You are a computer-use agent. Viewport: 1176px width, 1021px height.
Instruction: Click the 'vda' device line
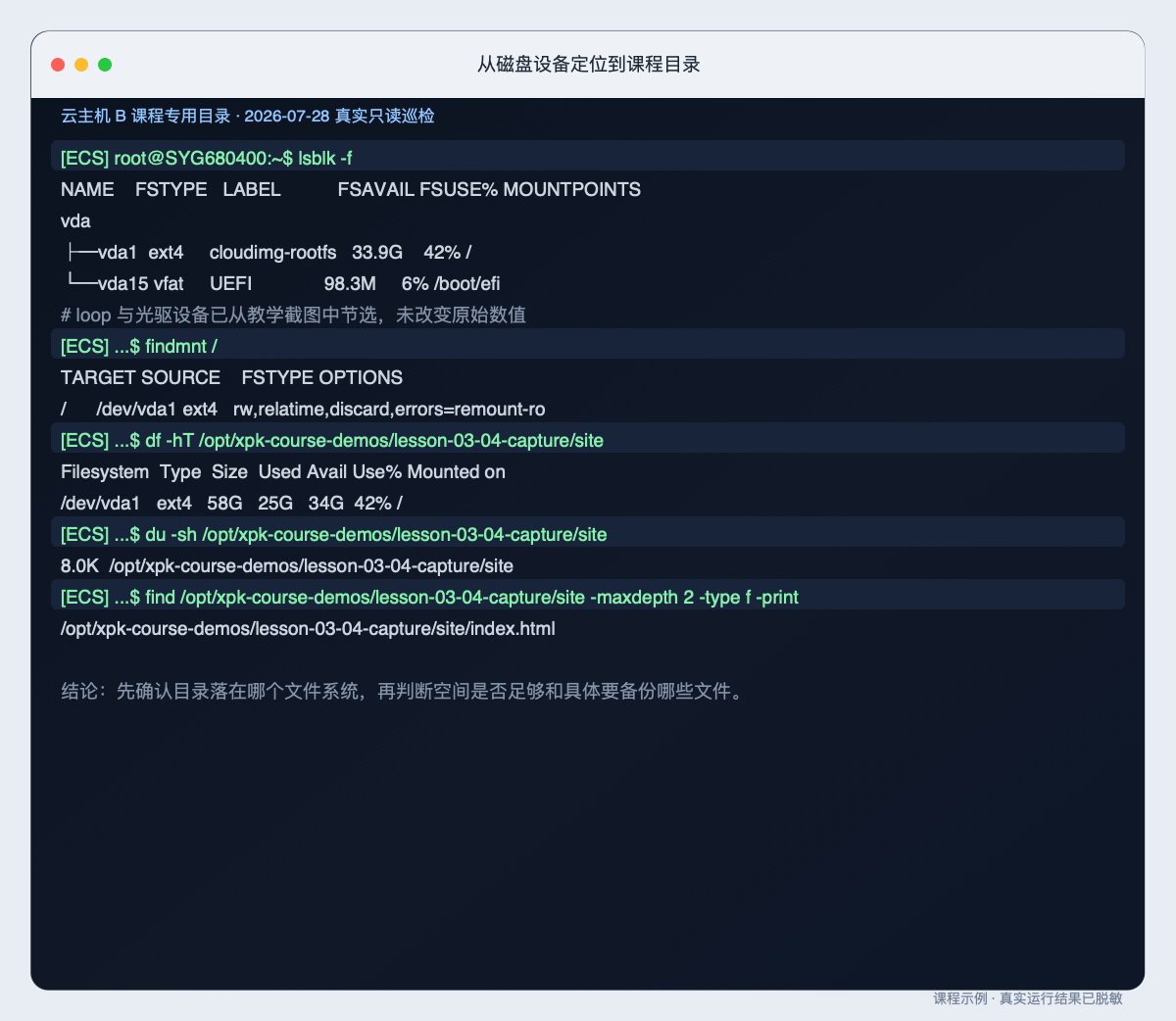coord(75,220)
